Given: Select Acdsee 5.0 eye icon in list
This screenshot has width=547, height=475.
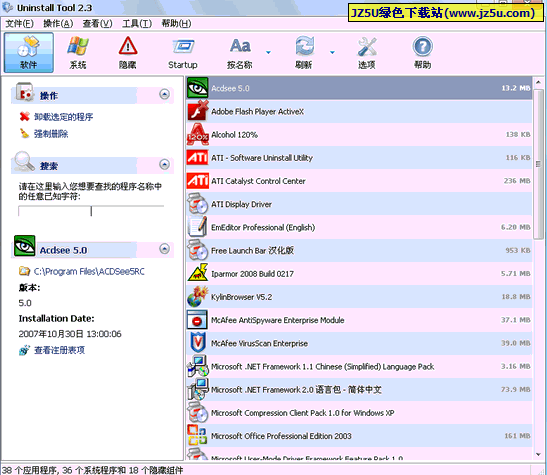Looking at the screenshot, I should (197, 88).
